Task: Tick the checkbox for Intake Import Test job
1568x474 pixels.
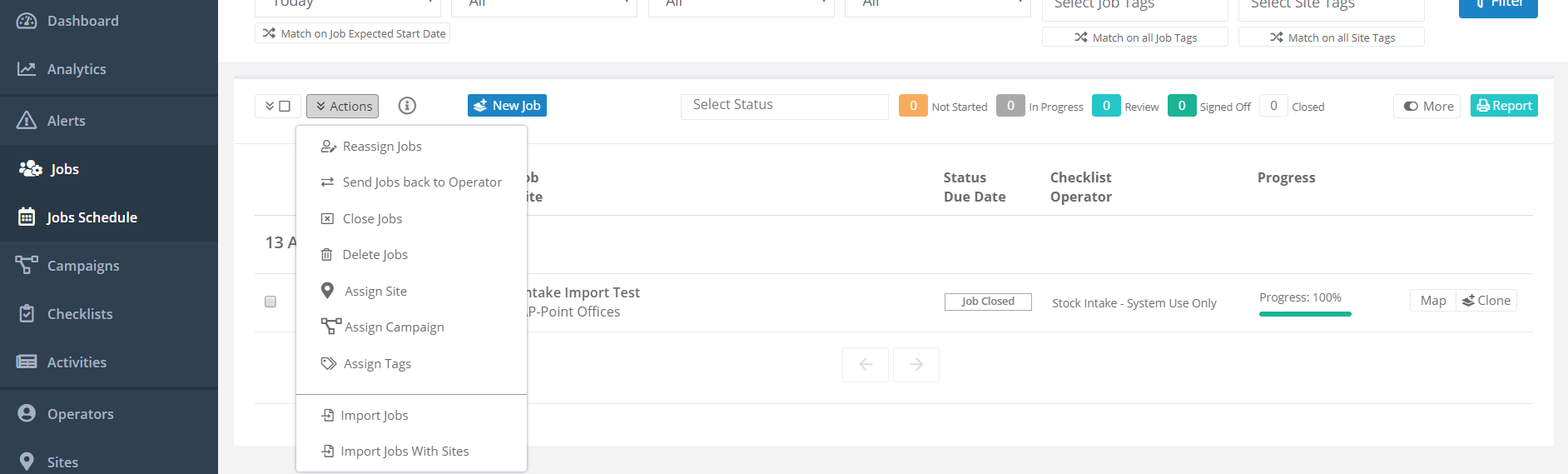Action: 270,302
